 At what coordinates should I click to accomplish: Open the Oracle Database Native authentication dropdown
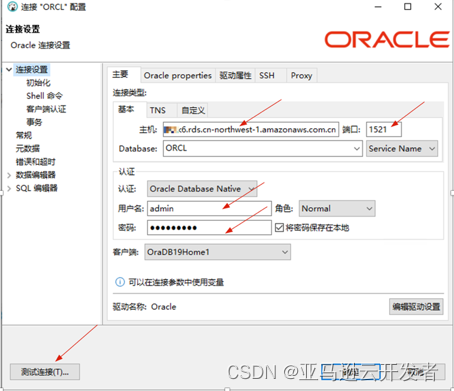(x=202, y=189)
